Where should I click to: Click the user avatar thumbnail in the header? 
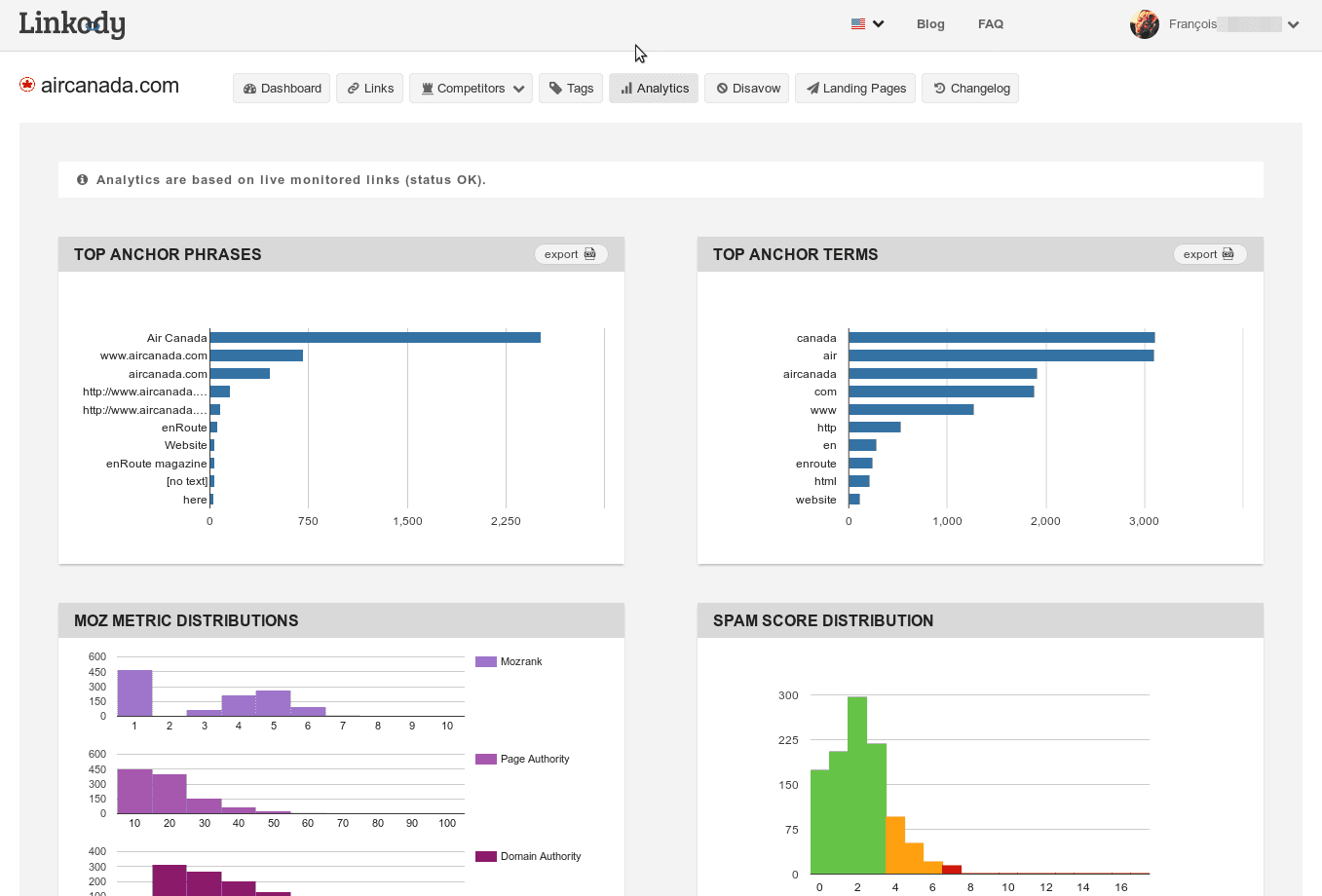click(1145, 23)
